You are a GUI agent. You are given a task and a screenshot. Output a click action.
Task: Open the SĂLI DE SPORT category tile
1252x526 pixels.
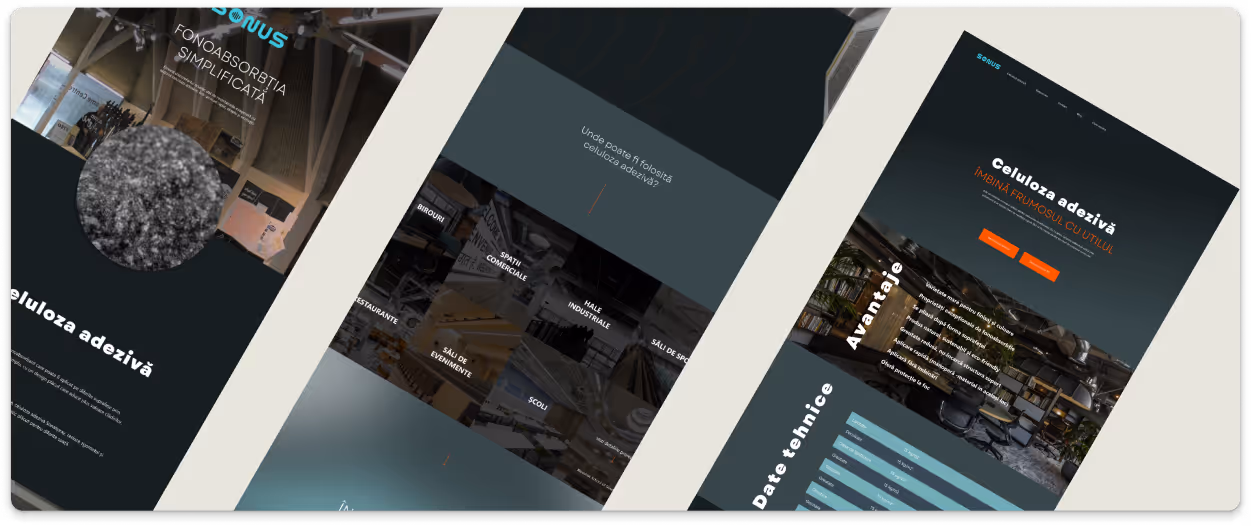670,349
